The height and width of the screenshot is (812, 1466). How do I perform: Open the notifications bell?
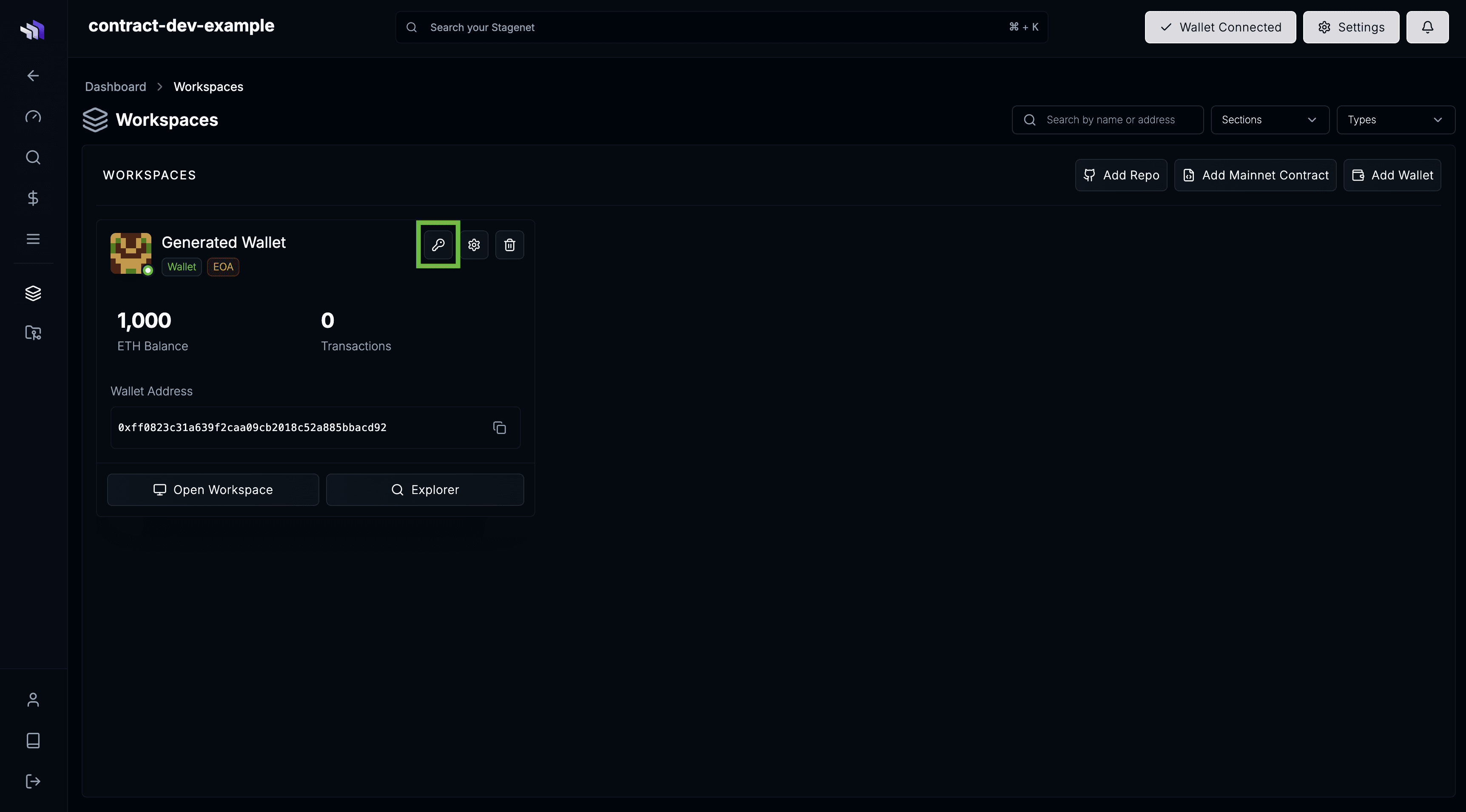[1427, 27]
